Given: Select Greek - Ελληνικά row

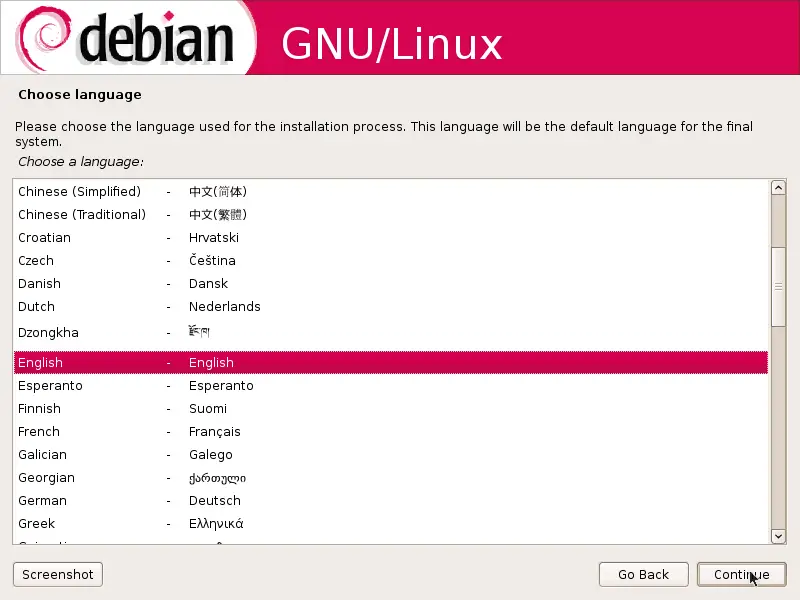Looking at the screenshot, I should pyautogui.click(x=391, y=523).
